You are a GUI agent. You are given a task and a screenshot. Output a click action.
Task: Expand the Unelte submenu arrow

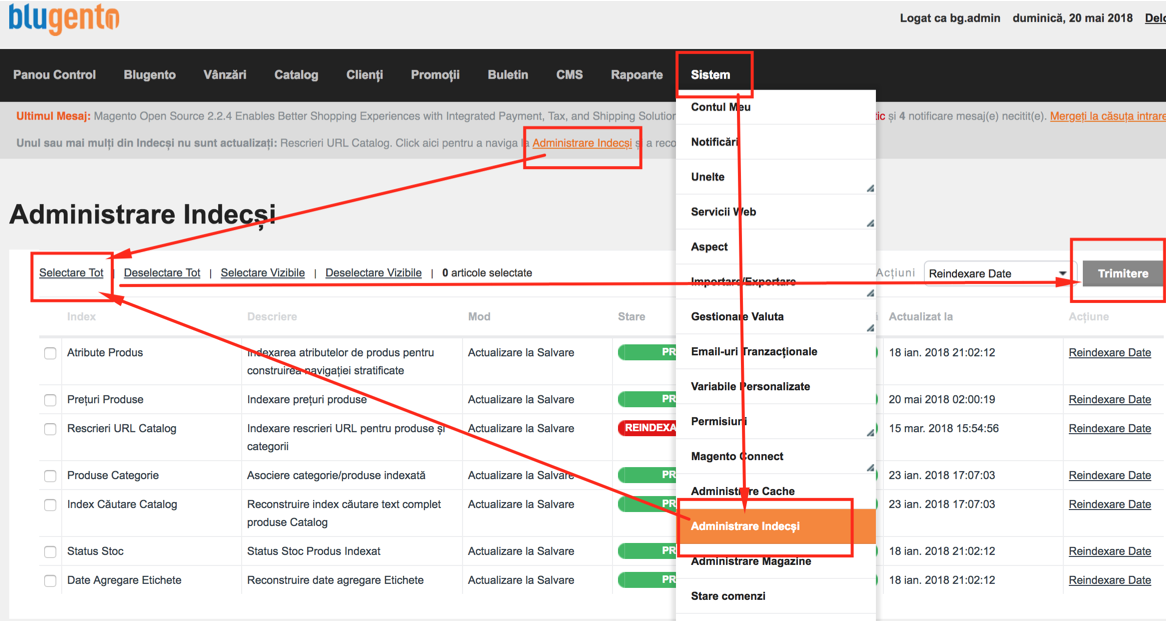869,188
